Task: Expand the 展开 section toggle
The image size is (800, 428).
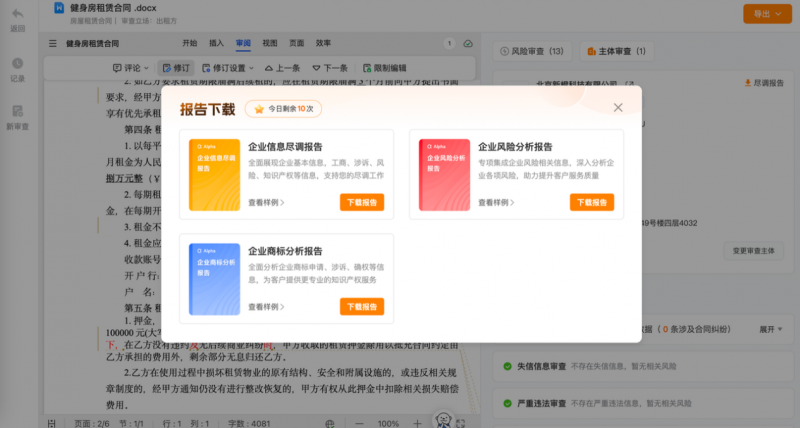Action: click(x=772, y=328)
